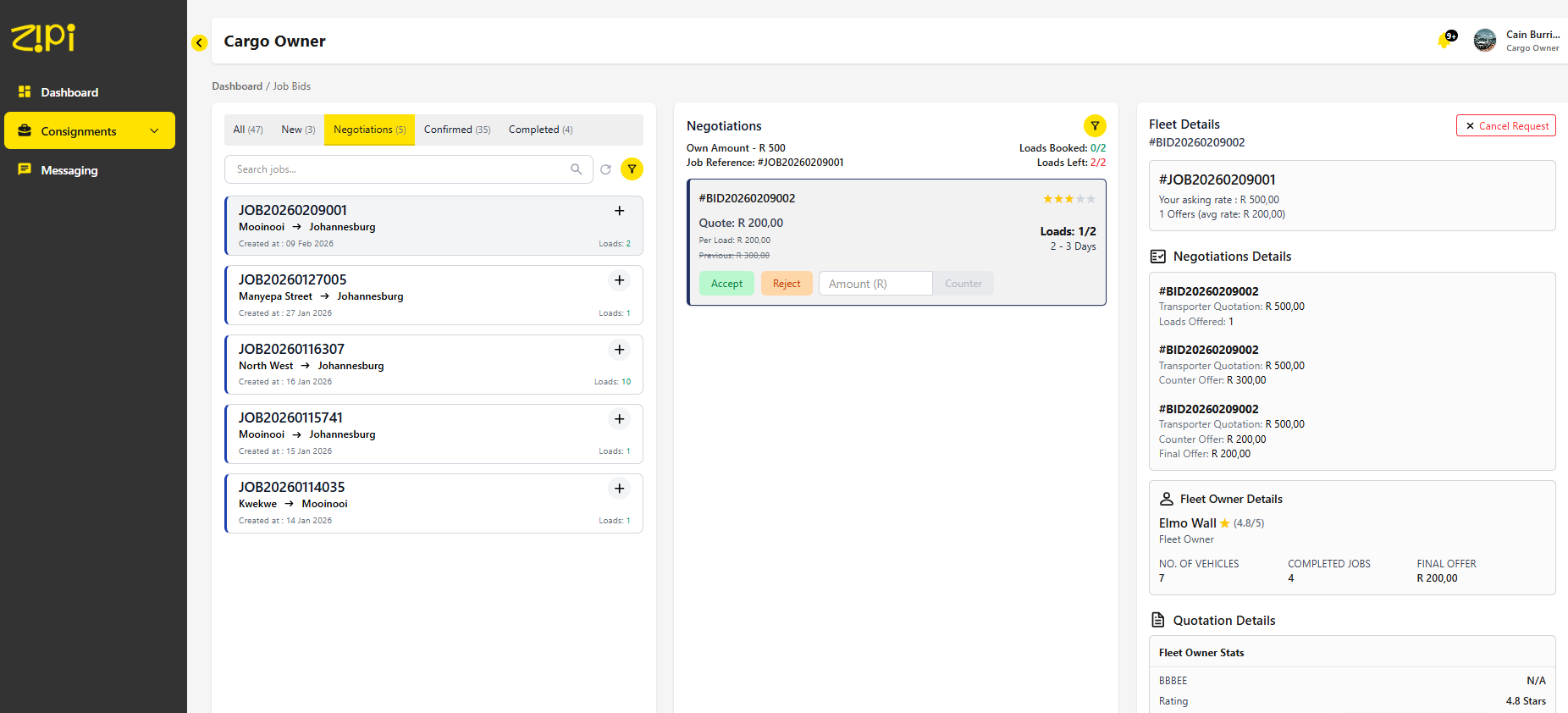
Task: Click Quotation Details document icon
Action: tap(1158, 620)
